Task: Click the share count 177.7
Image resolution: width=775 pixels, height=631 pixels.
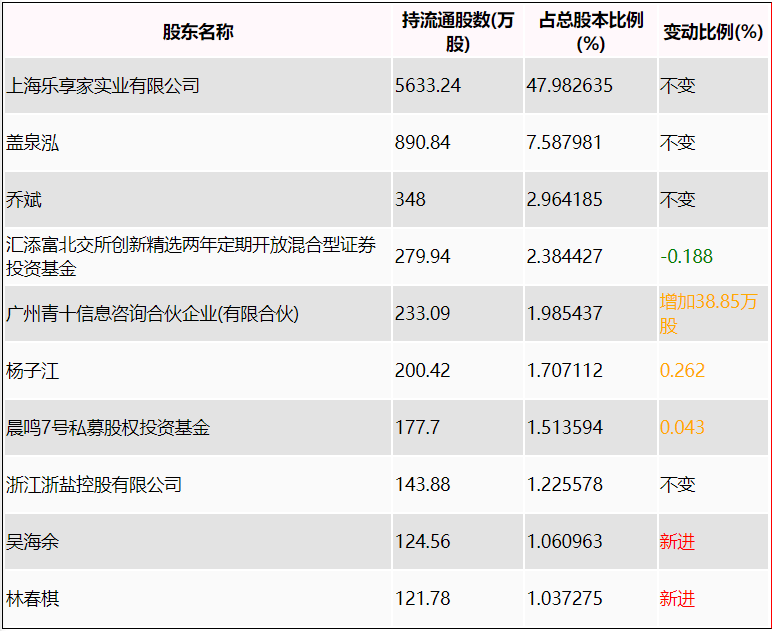Action: click(417, 427)
